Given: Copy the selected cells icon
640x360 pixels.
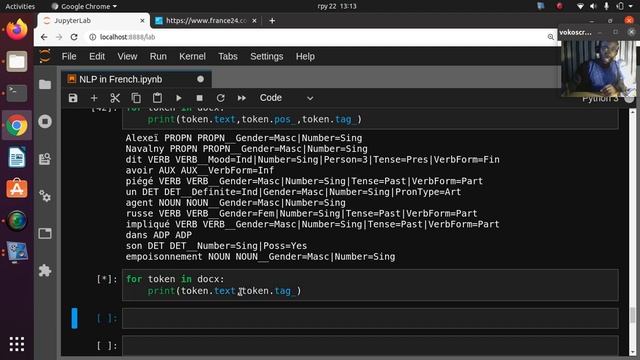Looking at the screenshot, I should 136,98.
